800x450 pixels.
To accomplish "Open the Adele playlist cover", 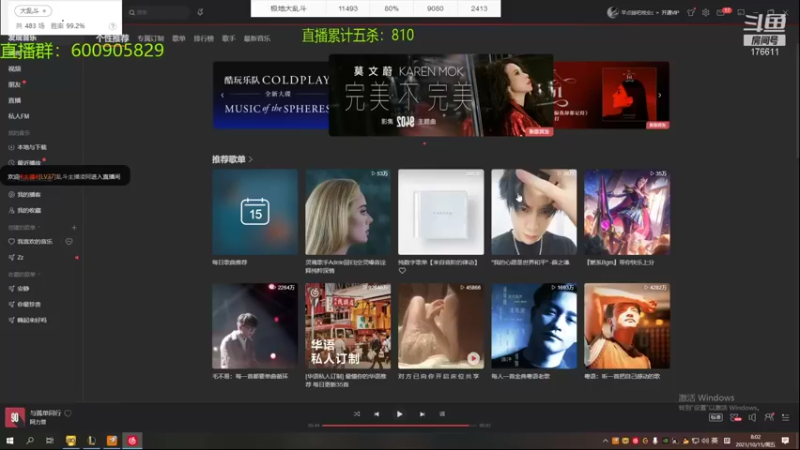I will (x=348, y=212).
